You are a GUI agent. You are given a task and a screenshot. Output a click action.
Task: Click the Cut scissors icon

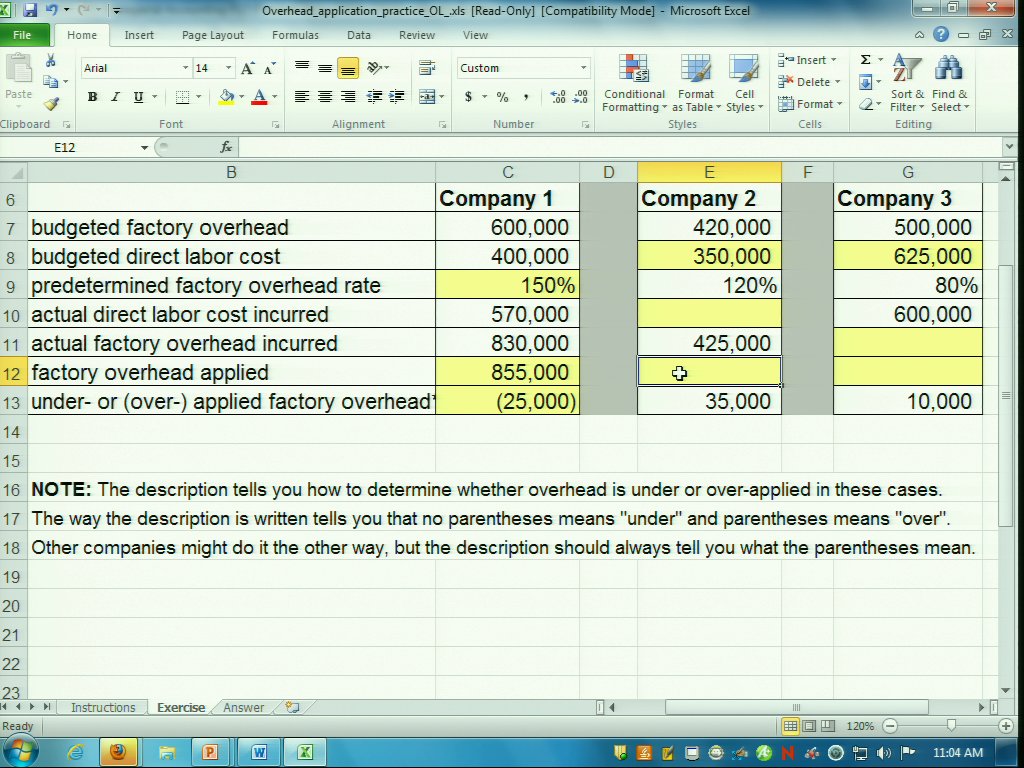point(50,62)
